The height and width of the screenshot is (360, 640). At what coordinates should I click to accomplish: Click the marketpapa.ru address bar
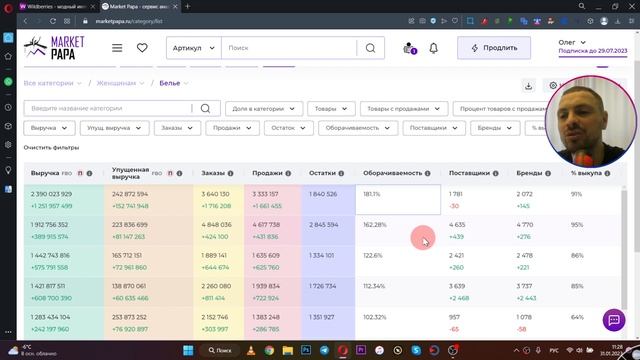pyautogui.click(x=129, y=21)
